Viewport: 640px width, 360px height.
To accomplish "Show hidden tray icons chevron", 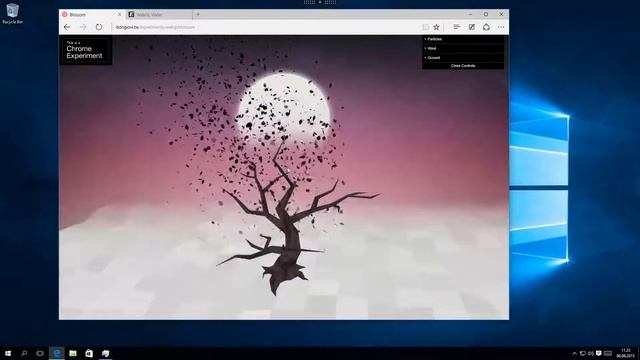I will pyautogui.click(x=574, y=353).
